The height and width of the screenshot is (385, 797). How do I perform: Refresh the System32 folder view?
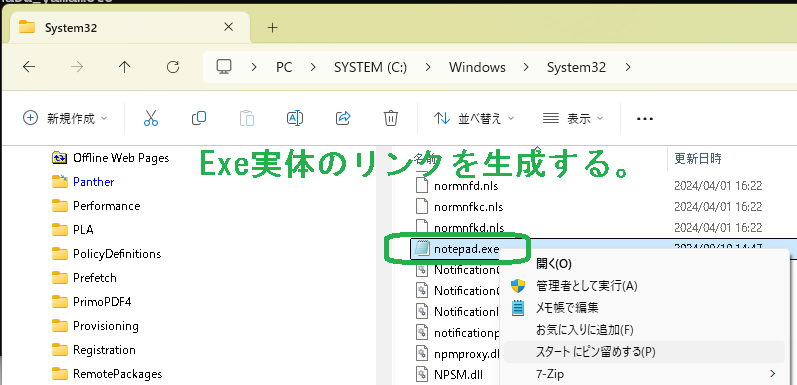(173, 67)
